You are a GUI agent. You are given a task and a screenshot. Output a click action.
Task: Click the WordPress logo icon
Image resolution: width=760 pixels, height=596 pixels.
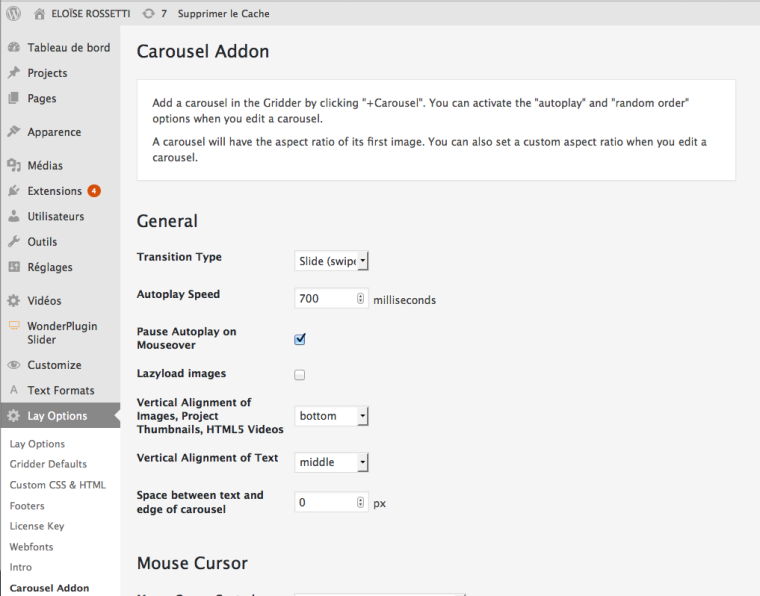(x=13, y=14)
